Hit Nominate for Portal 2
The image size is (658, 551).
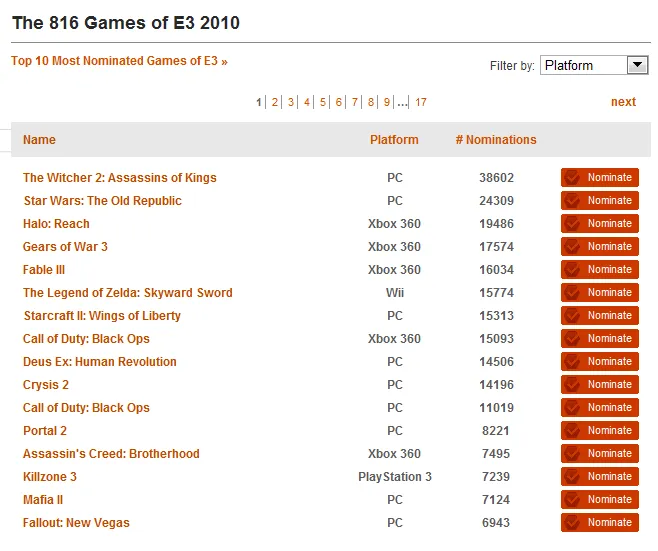(x=599, y=431)
